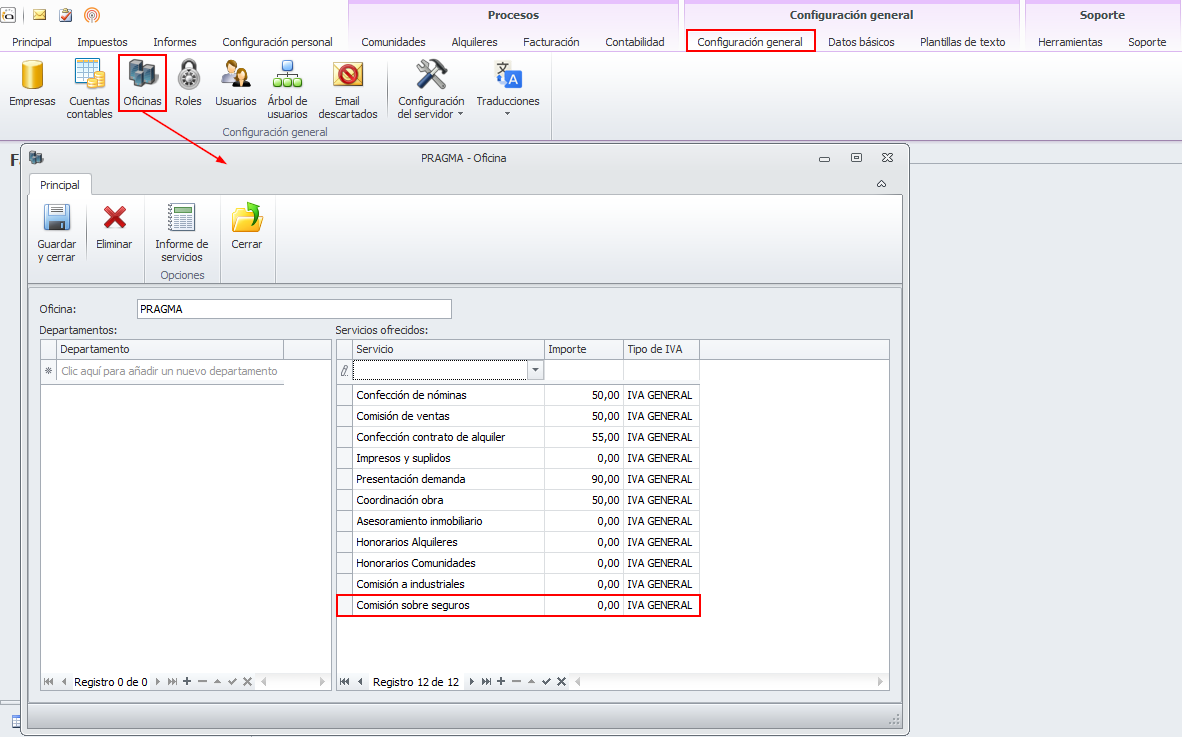1182x737 pixels.
Task: Go to last record in services navigator
Action: pos(486,681)
